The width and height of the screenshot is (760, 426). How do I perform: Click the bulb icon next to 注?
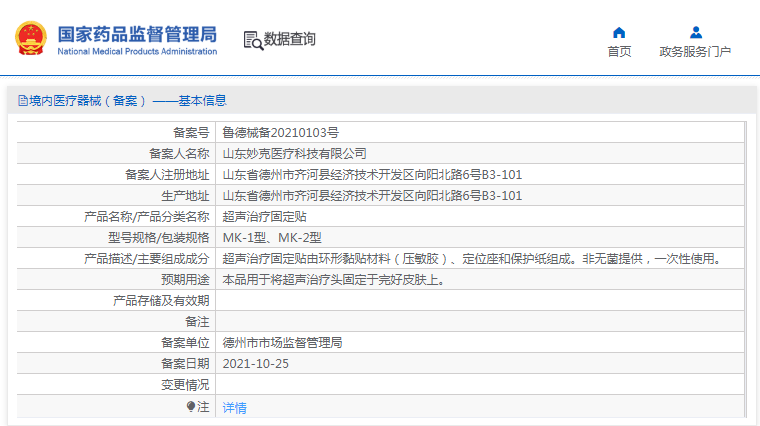click(191, 406)
